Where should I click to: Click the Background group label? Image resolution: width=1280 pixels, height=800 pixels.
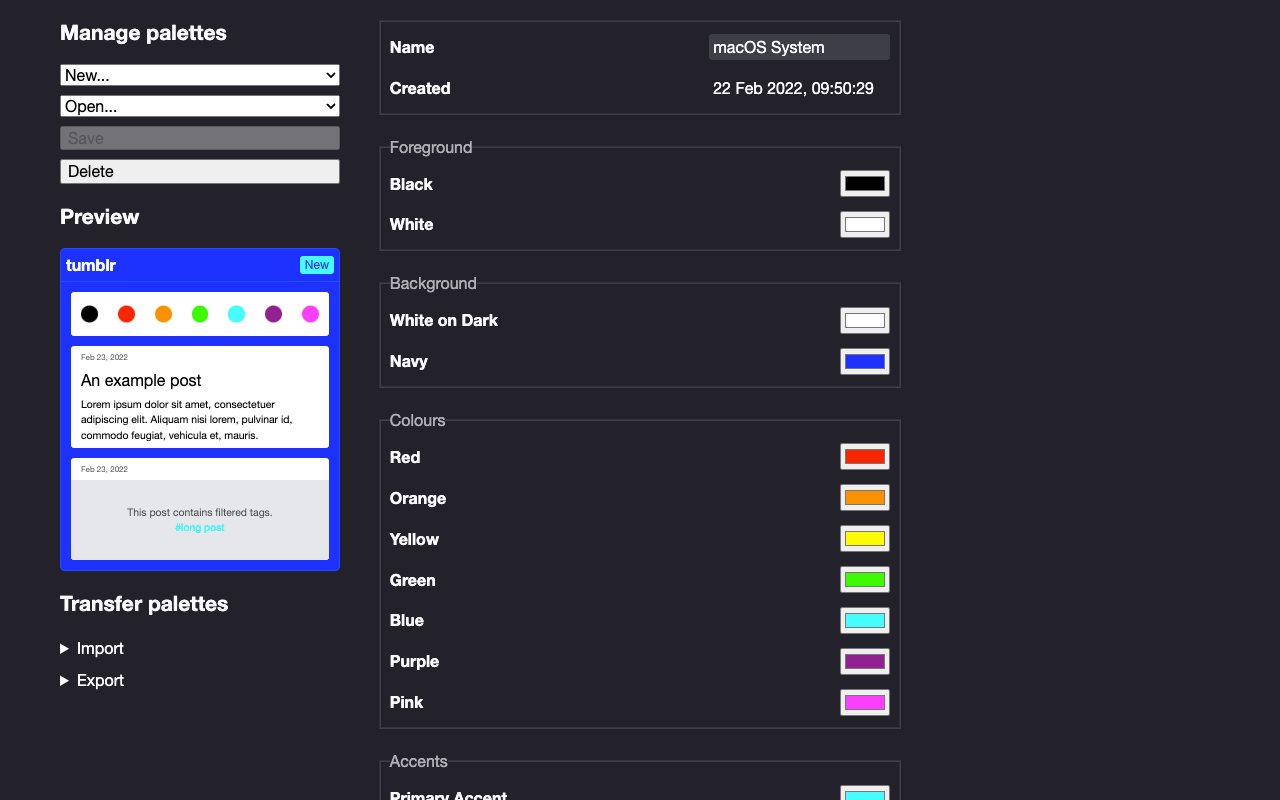pyautogui.click(x=433, y=283)
